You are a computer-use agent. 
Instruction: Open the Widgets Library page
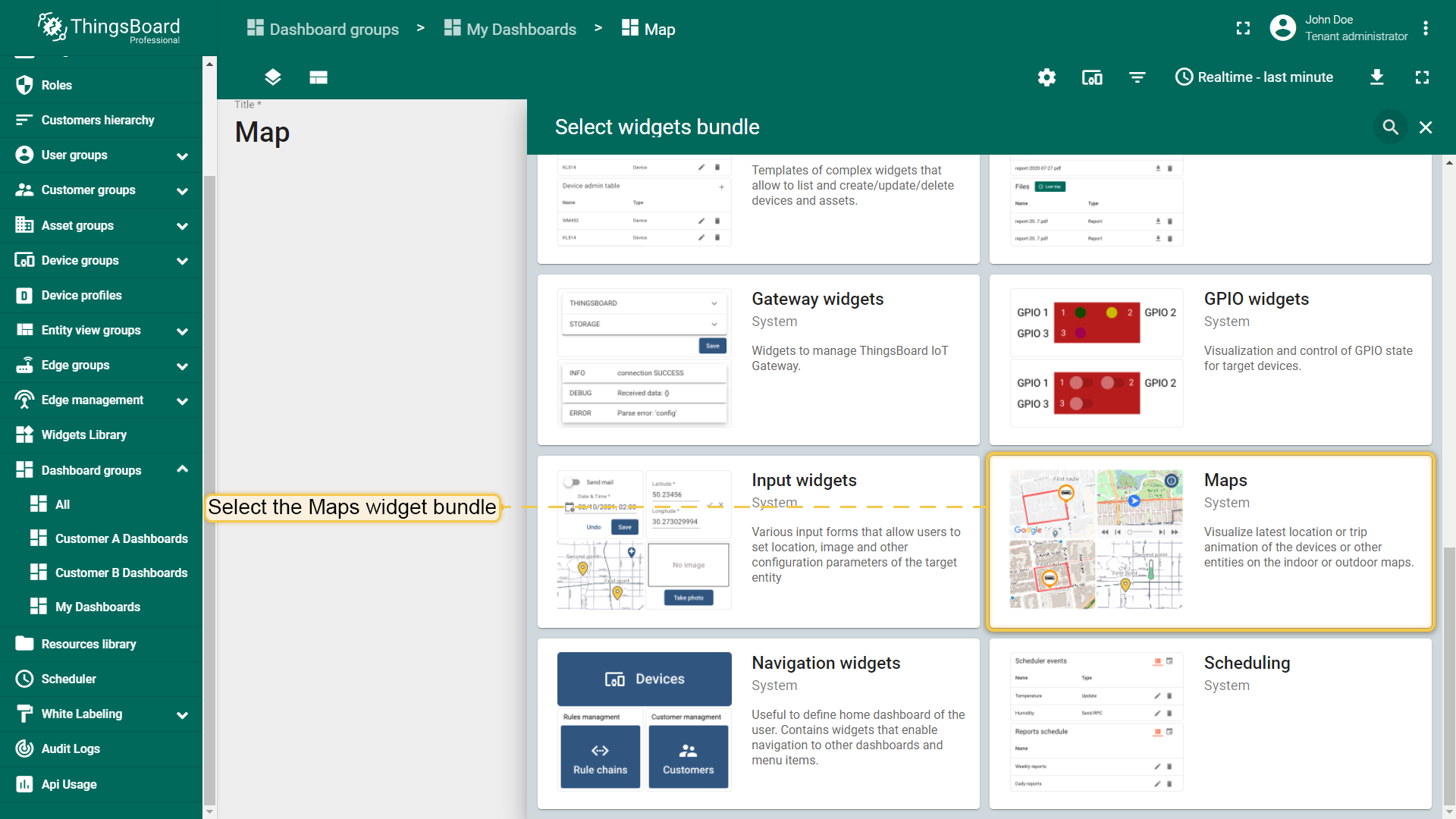point(102,435)
